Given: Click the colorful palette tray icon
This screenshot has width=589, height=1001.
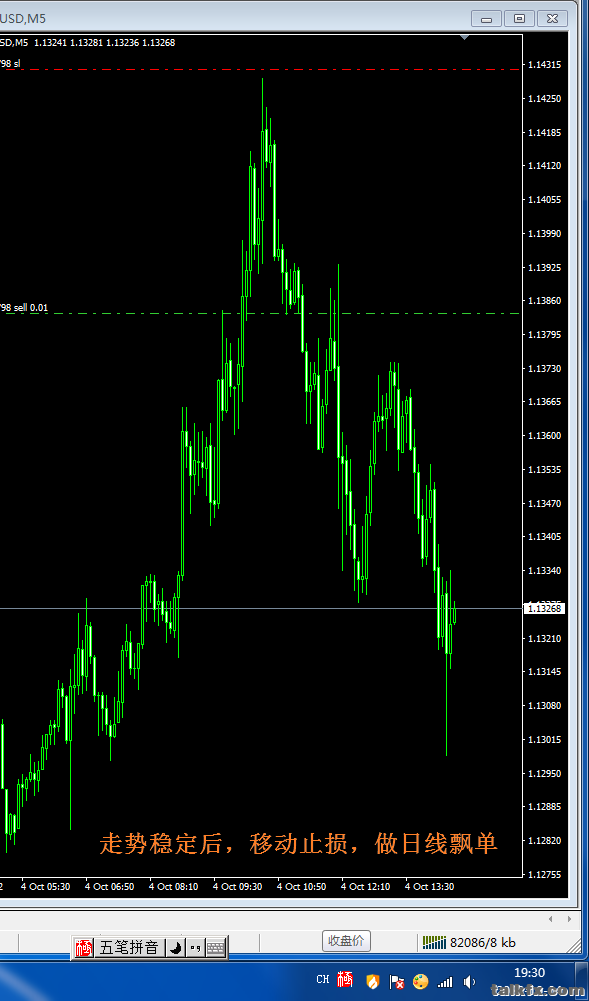Looking at the screenshot, I should tap(421, 981).
